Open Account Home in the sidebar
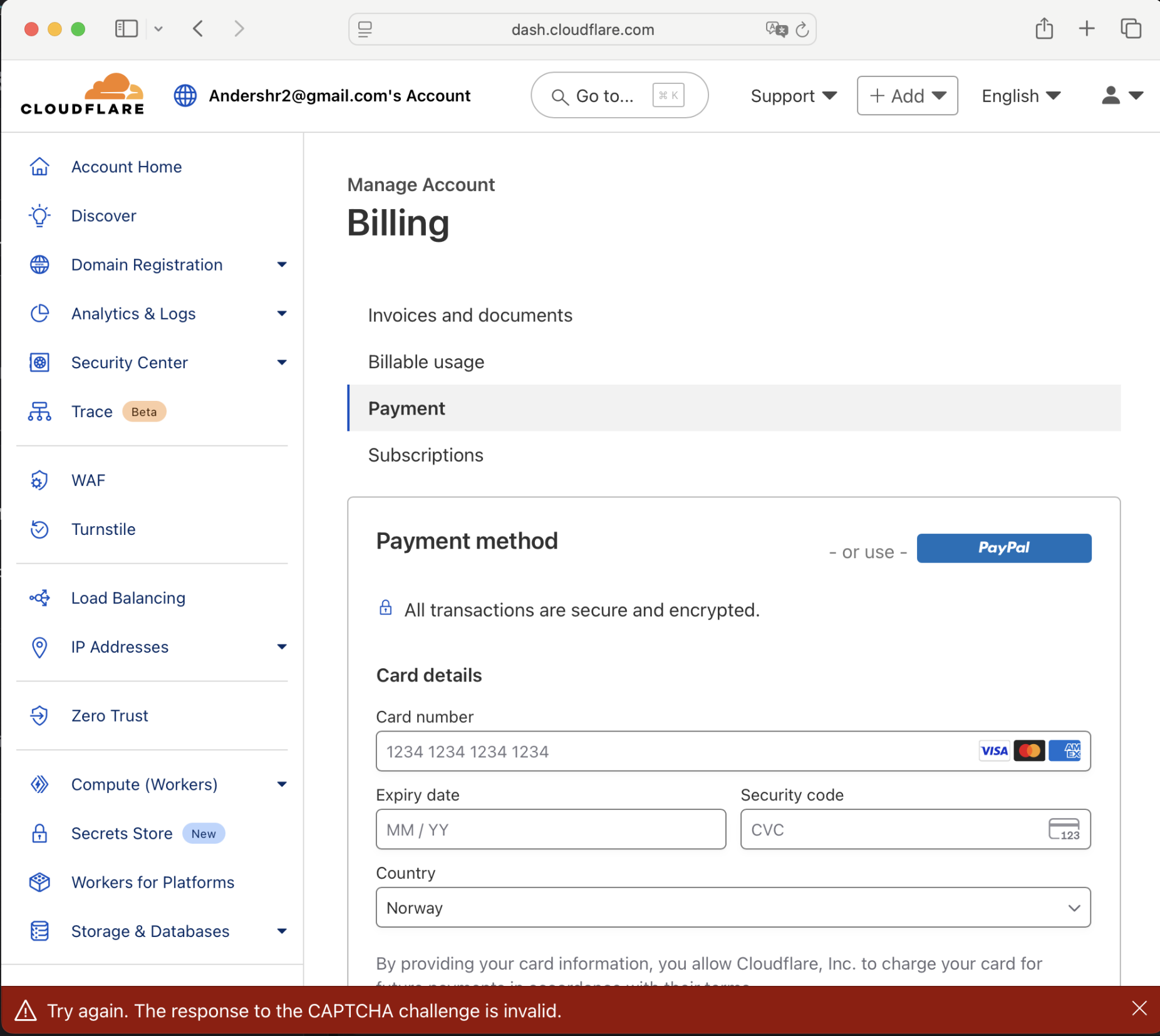 tap(127, 167)
